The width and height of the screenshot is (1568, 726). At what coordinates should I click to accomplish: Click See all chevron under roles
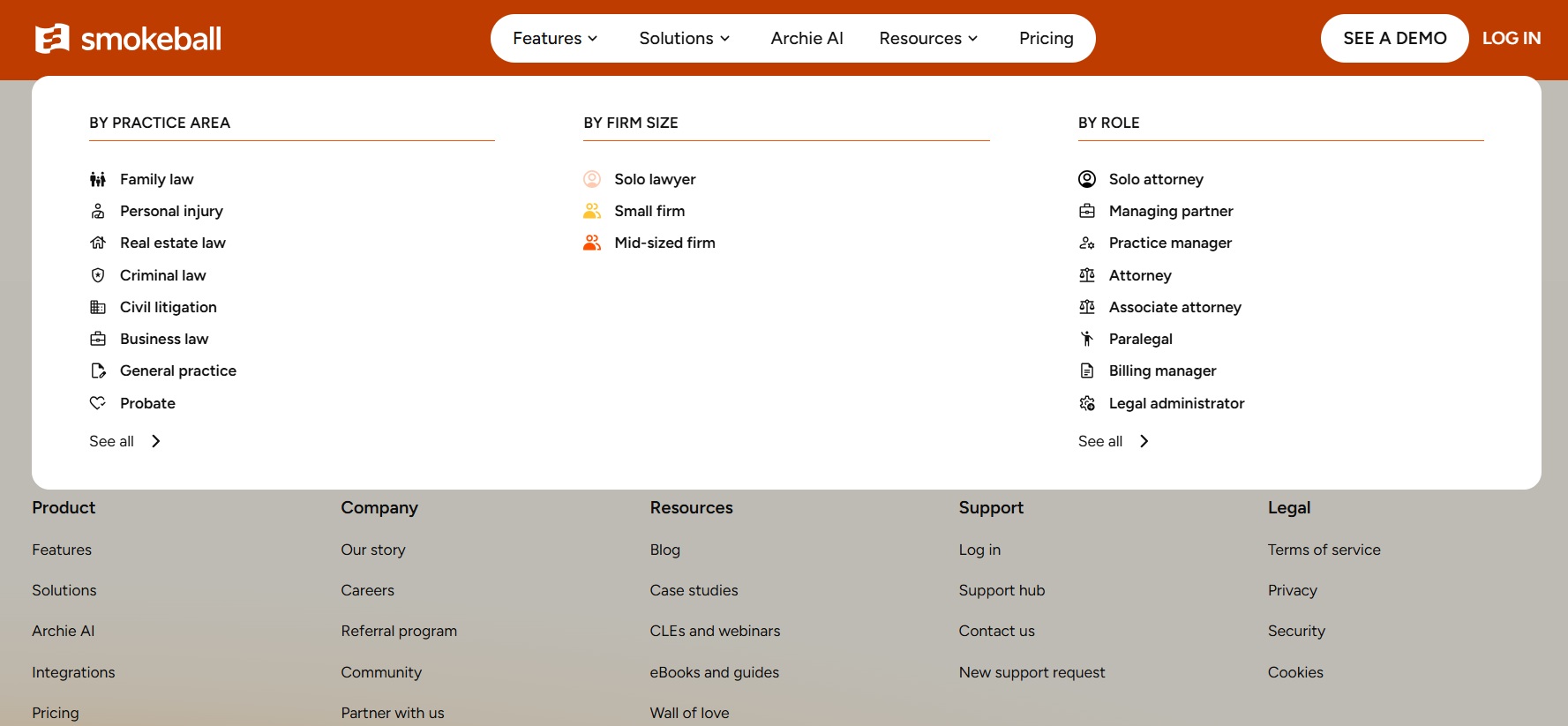(x=1144, y=441)
